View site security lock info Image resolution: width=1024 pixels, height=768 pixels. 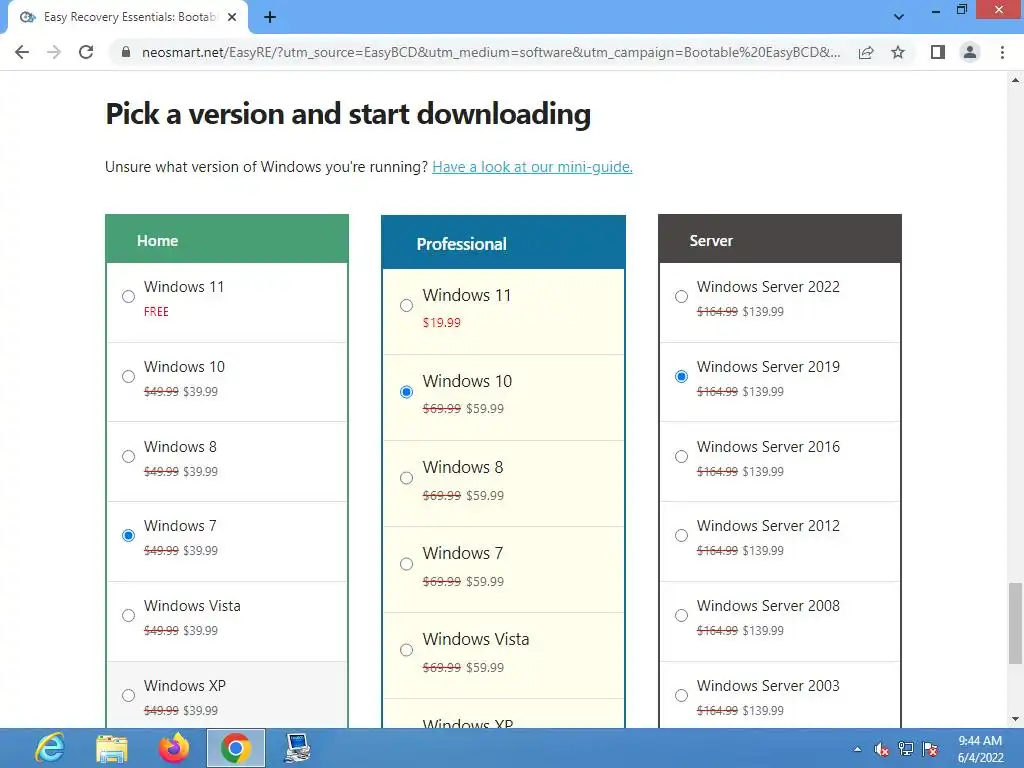tap(126, 52)
